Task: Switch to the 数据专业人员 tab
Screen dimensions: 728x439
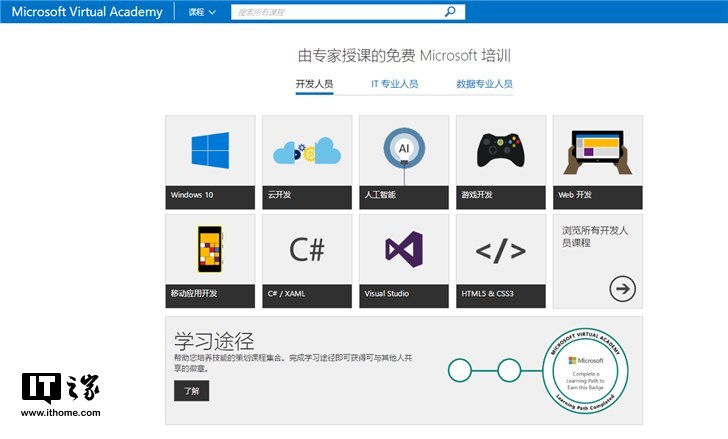Action: pyautogui.click(x=484, y=84)
